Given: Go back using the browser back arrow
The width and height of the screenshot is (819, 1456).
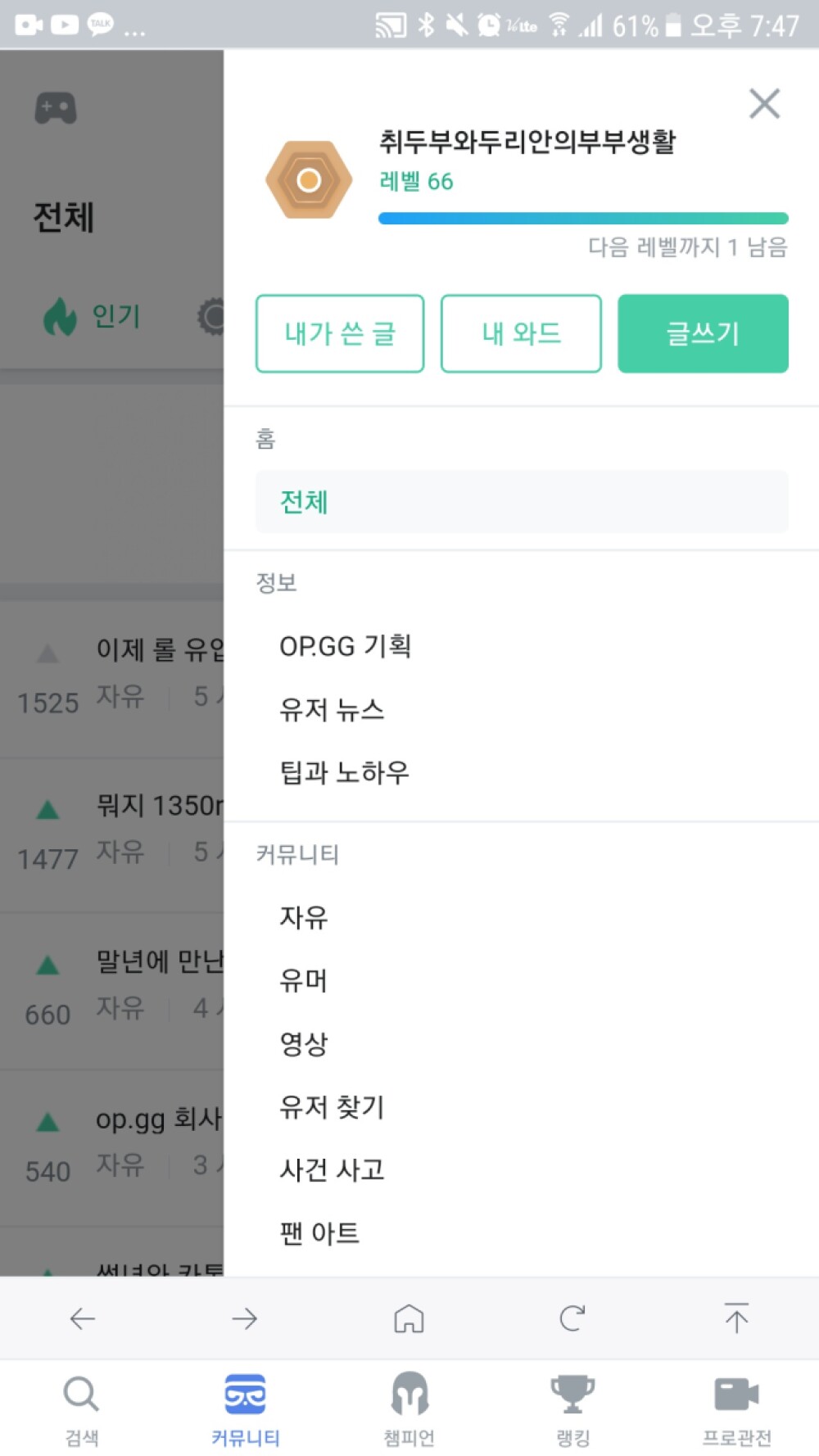Looking at the screenshot, I should pos(83,1318).
